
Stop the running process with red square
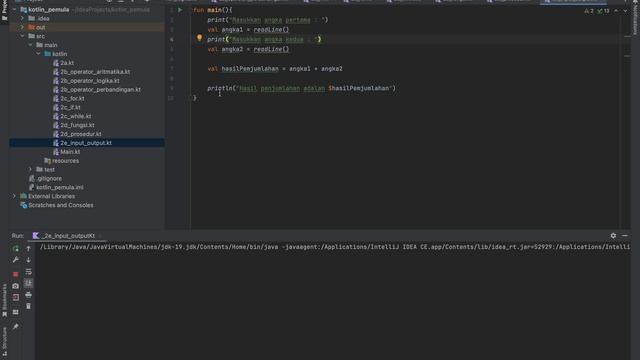click(x=16, y=274)
